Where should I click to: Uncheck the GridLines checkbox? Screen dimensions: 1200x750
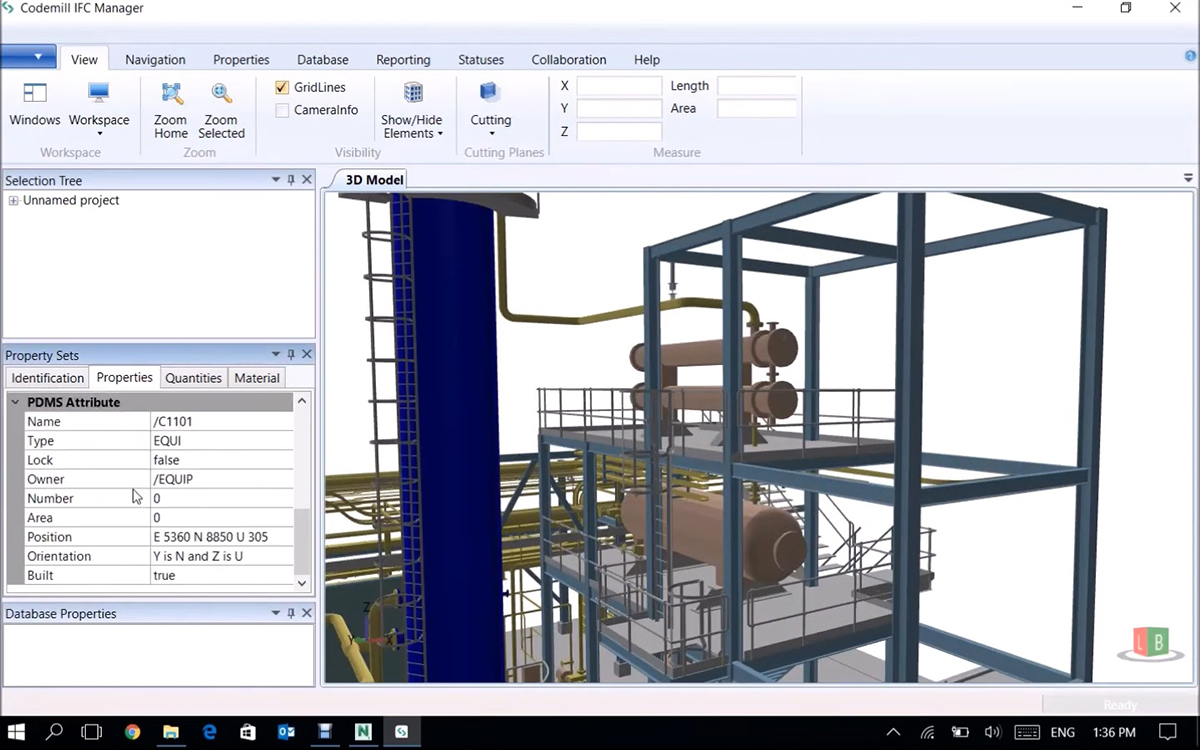pyautogui.click(x=282, y=88)
